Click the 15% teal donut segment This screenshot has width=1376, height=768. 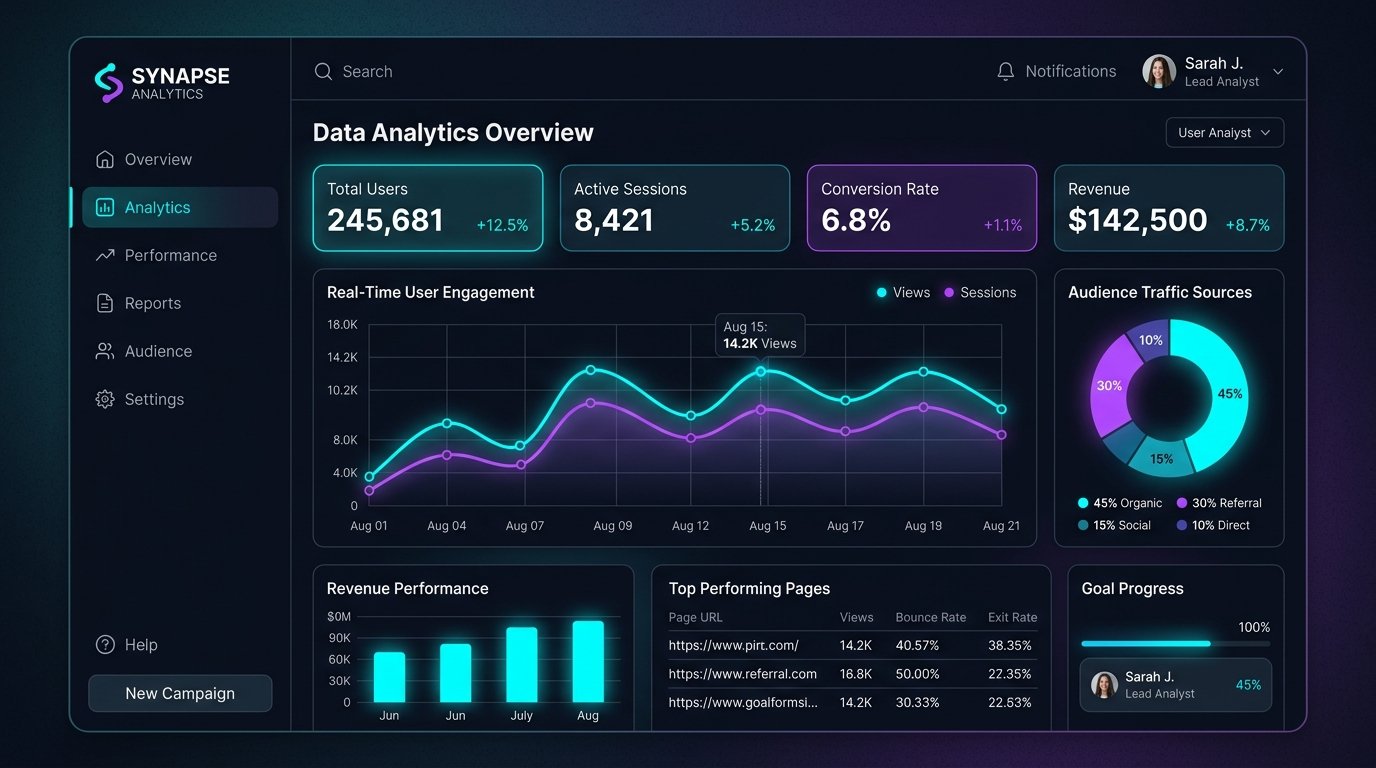pos(1161,457)
